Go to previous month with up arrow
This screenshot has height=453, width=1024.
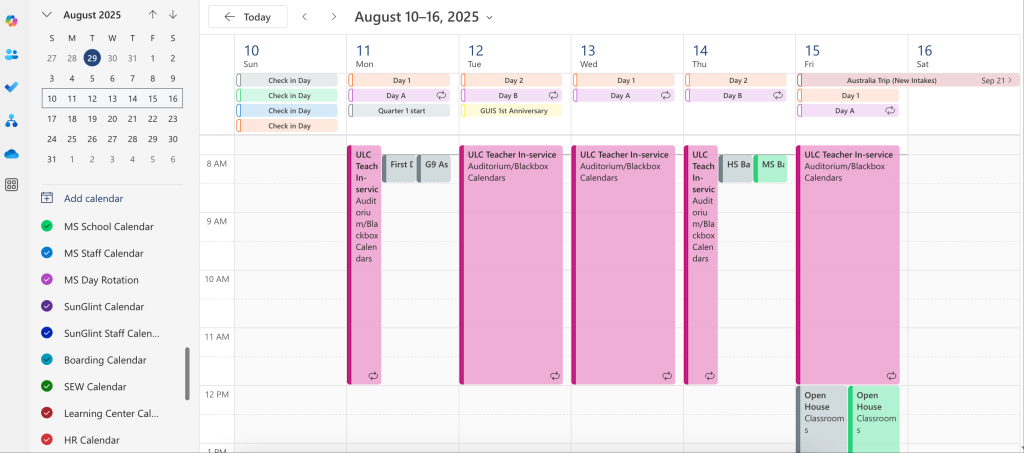pyautogui.click(x=152, y=15)
